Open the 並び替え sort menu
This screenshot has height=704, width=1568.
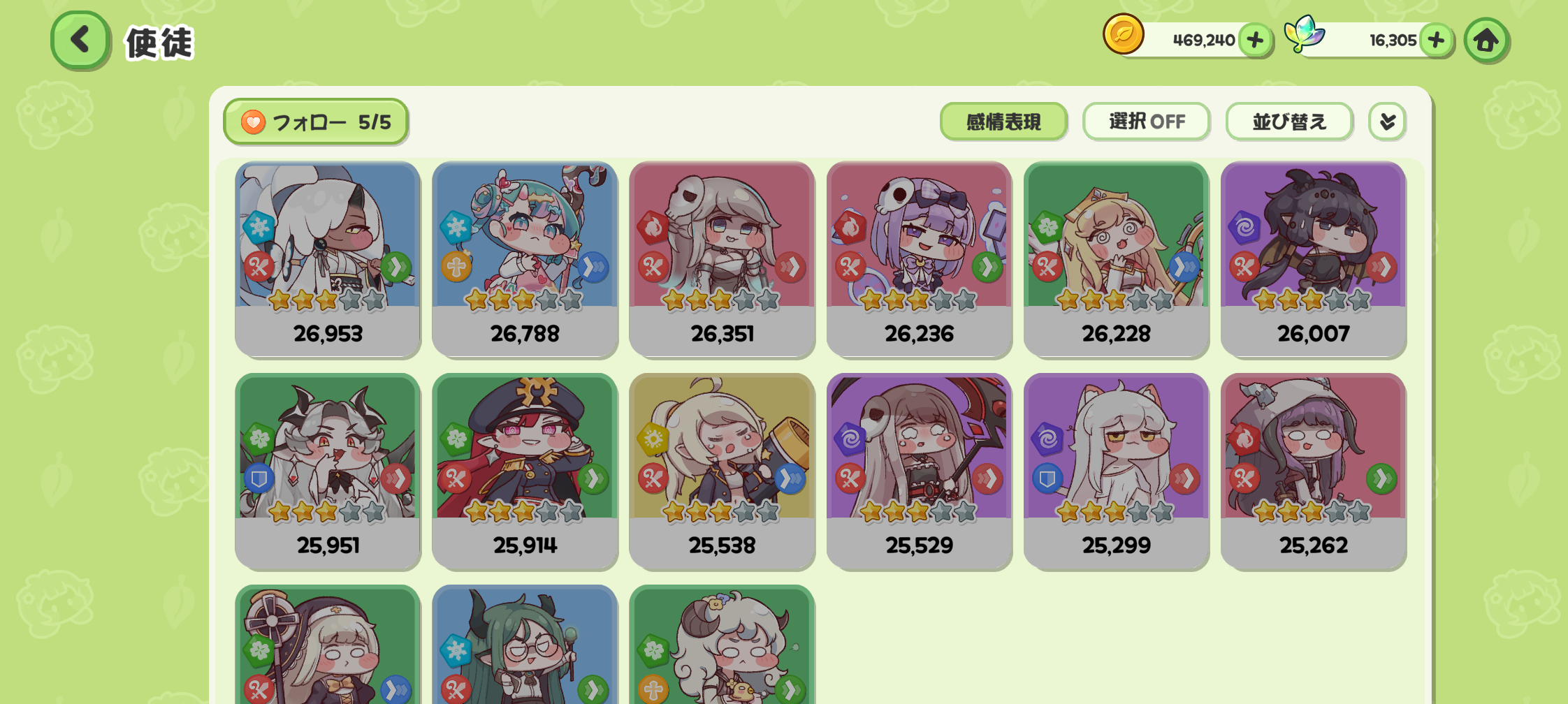[x=1289, y=122]
